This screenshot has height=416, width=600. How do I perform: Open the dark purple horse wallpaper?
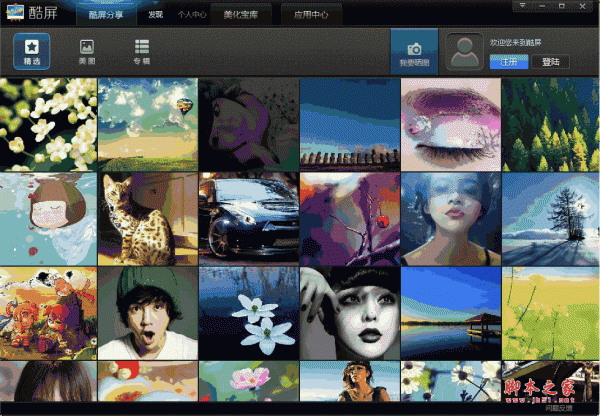249,124
